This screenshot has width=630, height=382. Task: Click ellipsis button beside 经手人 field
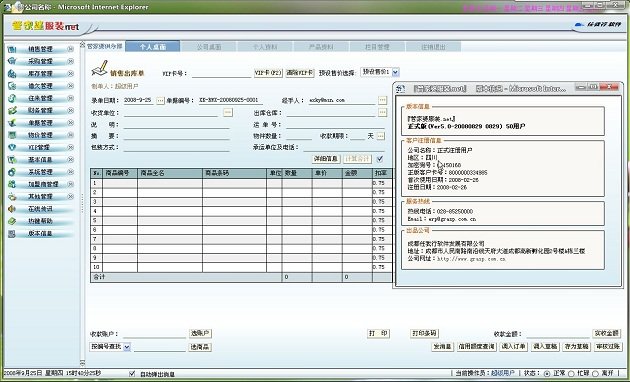click(382, 100)
